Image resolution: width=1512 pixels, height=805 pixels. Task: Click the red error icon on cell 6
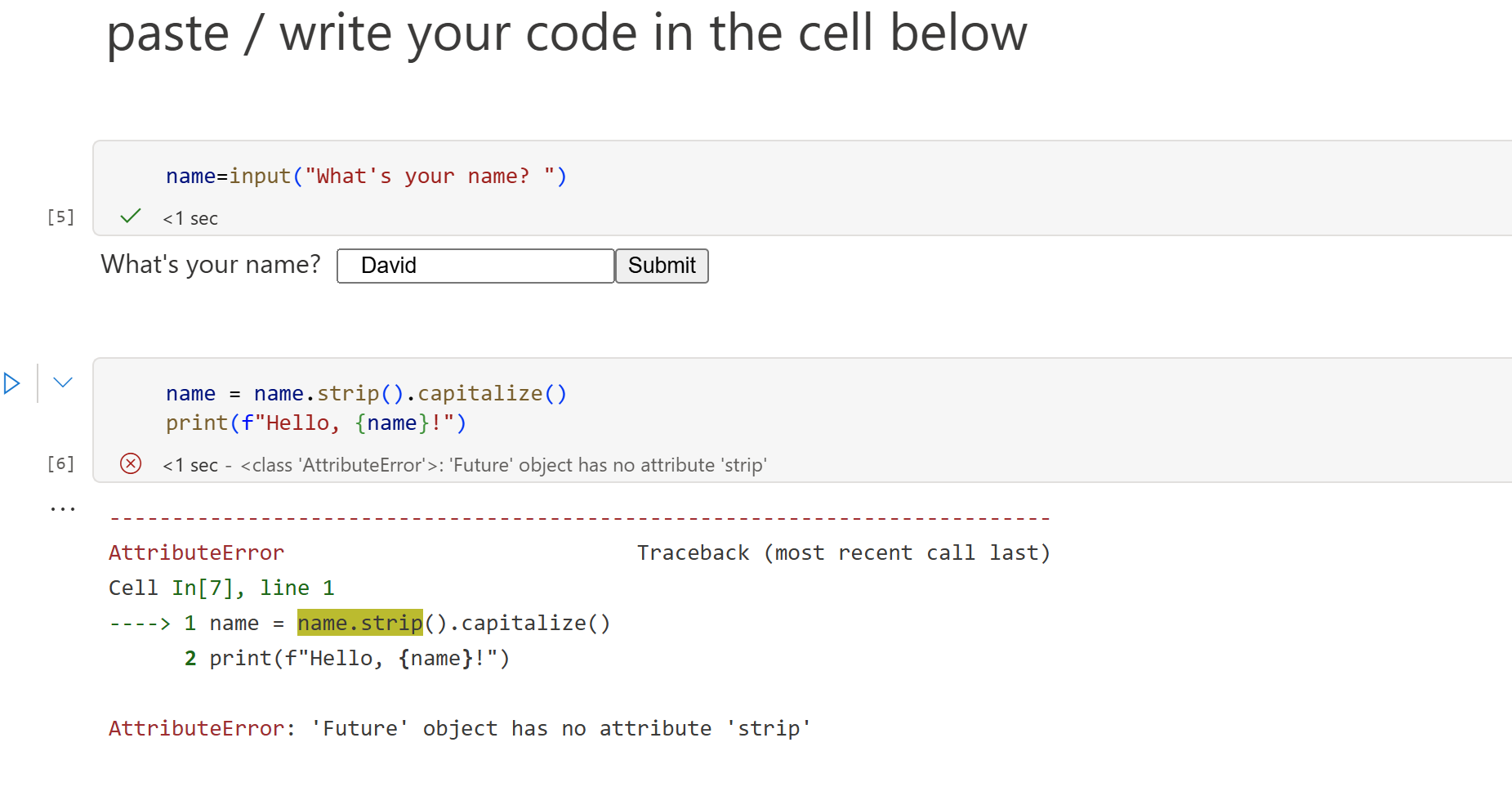[131, 464]
